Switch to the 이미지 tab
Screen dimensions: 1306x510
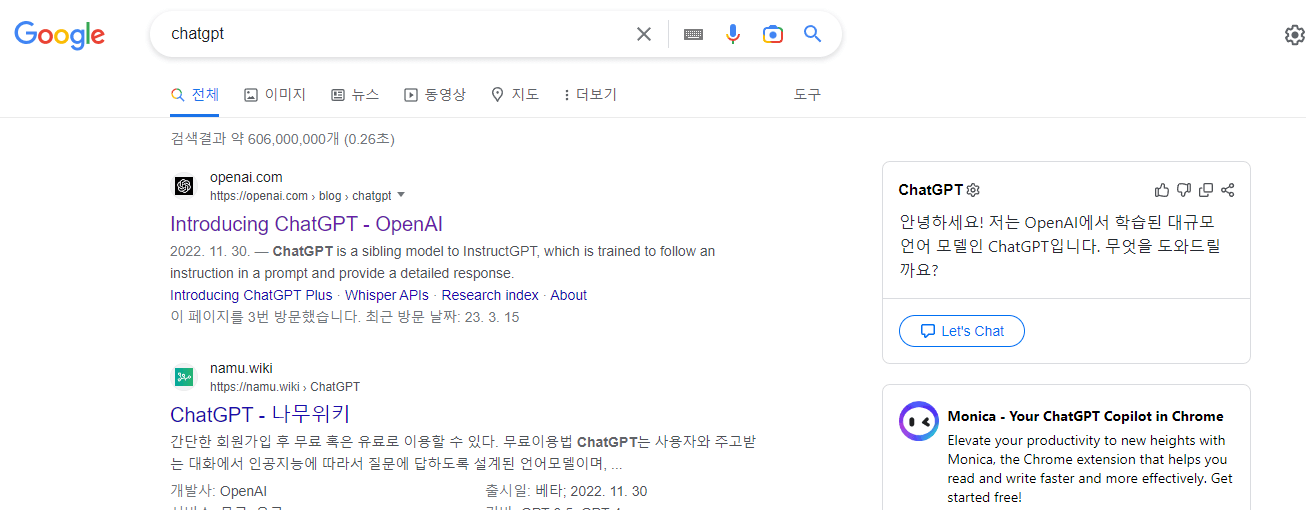pos(275,95)
